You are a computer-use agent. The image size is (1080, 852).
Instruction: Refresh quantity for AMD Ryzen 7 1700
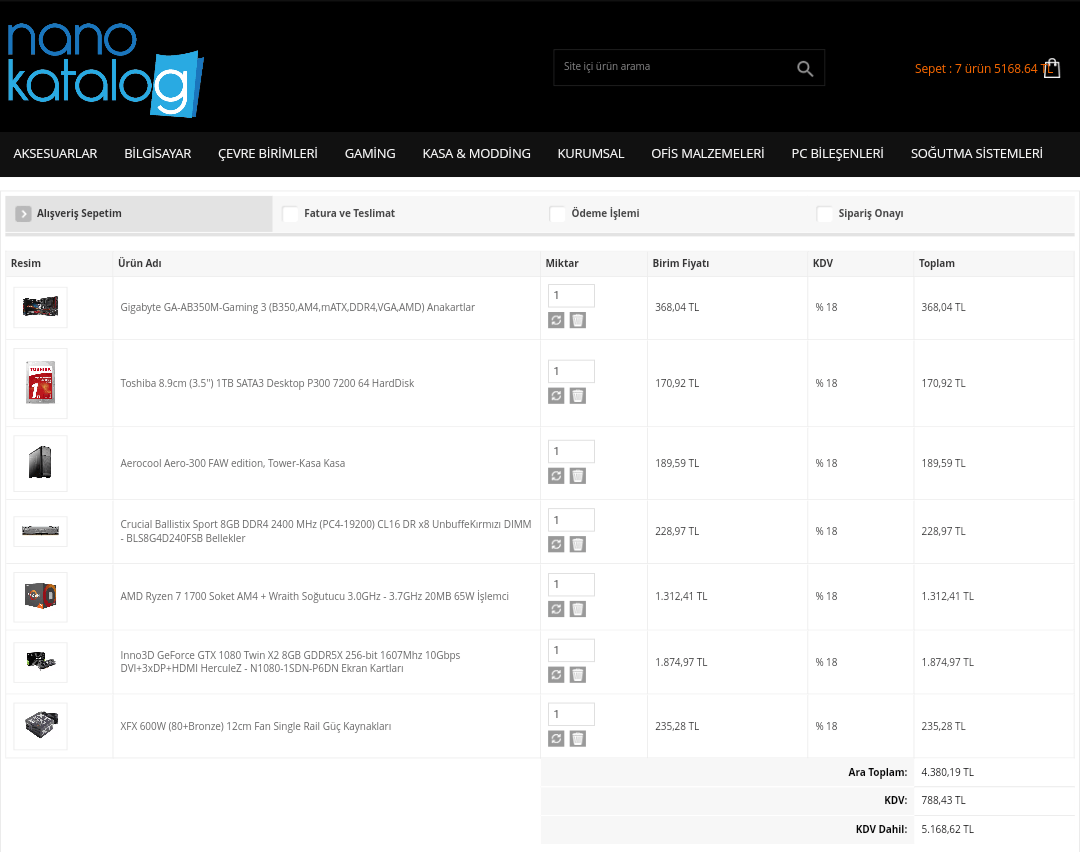(x=556, y=610)
